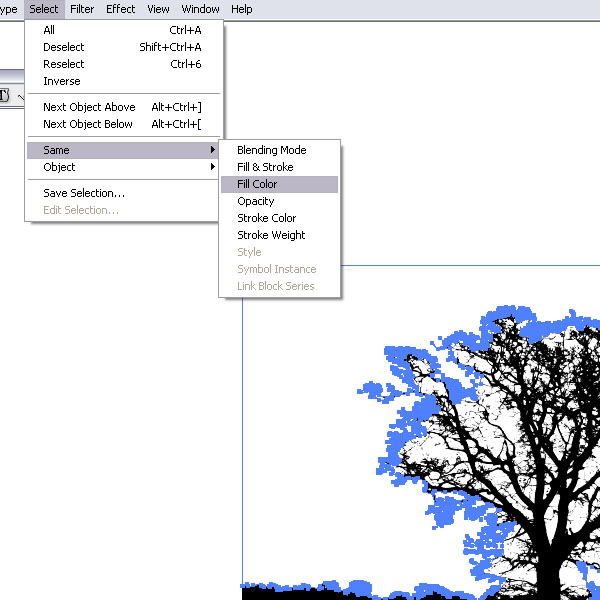
Task: Select Fill Color option
Action: pos(279,184)
